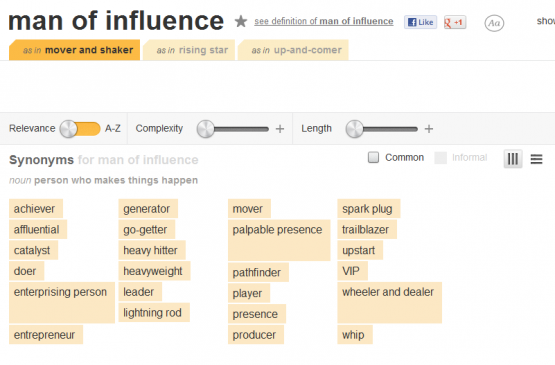This screenshot has width=555, height=365.
Task: Click the favorite star icon beside the title
Action: (241, 22)
